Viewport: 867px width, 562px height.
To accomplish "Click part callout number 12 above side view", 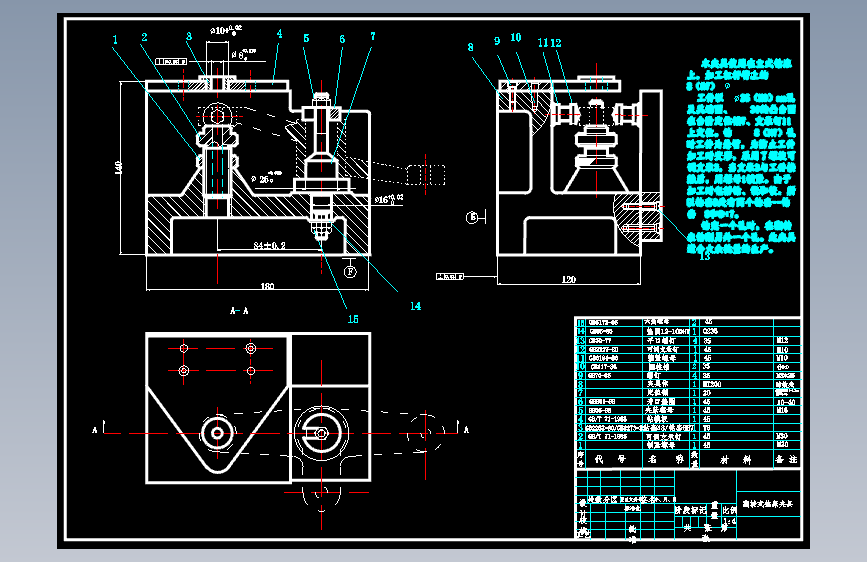I will pos(556,43).
